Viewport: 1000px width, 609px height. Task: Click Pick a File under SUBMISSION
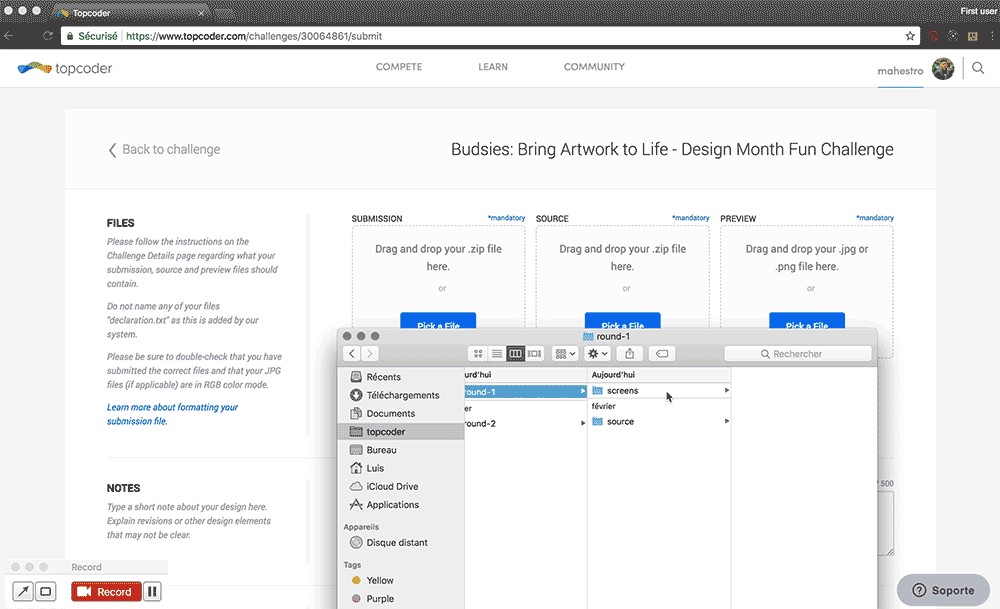click(x=438, y=321)
